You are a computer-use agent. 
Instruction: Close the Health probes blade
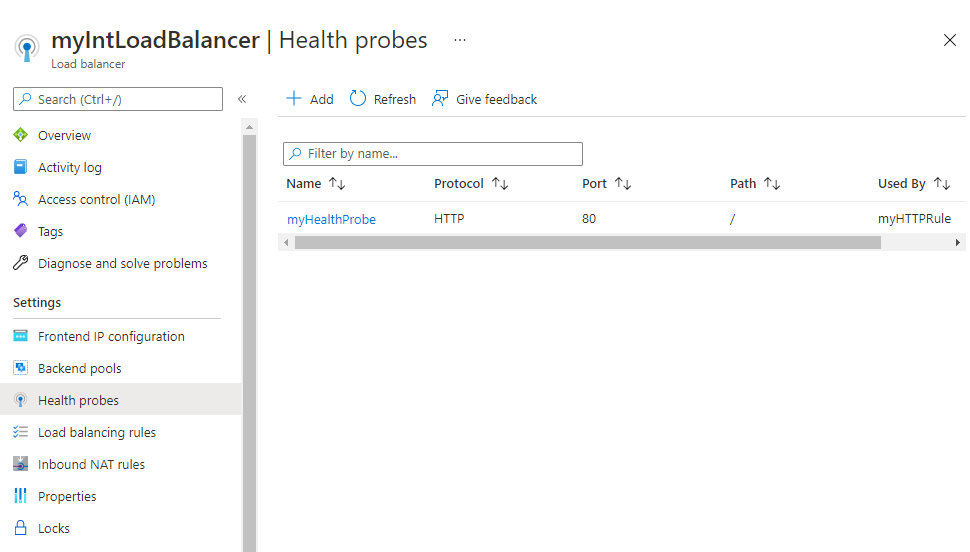click(x=950, y=40)
